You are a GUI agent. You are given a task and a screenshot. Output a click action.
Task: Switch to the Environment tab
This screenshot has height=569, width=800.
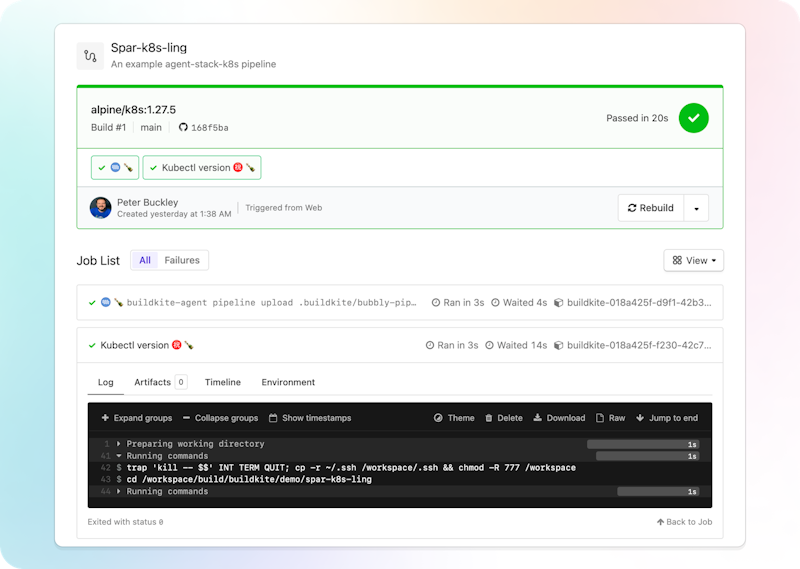point(288,382)
